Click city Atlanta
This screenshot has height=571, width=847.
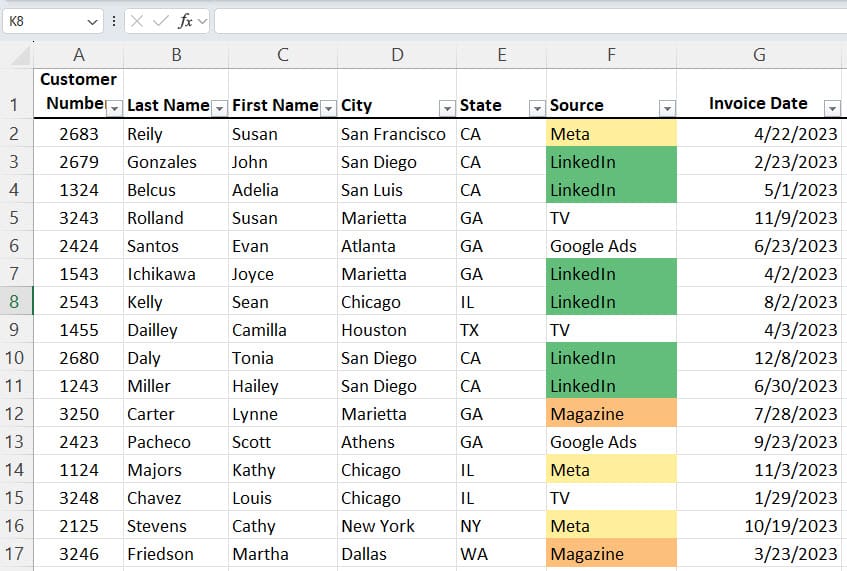click(x=397, y=246)
